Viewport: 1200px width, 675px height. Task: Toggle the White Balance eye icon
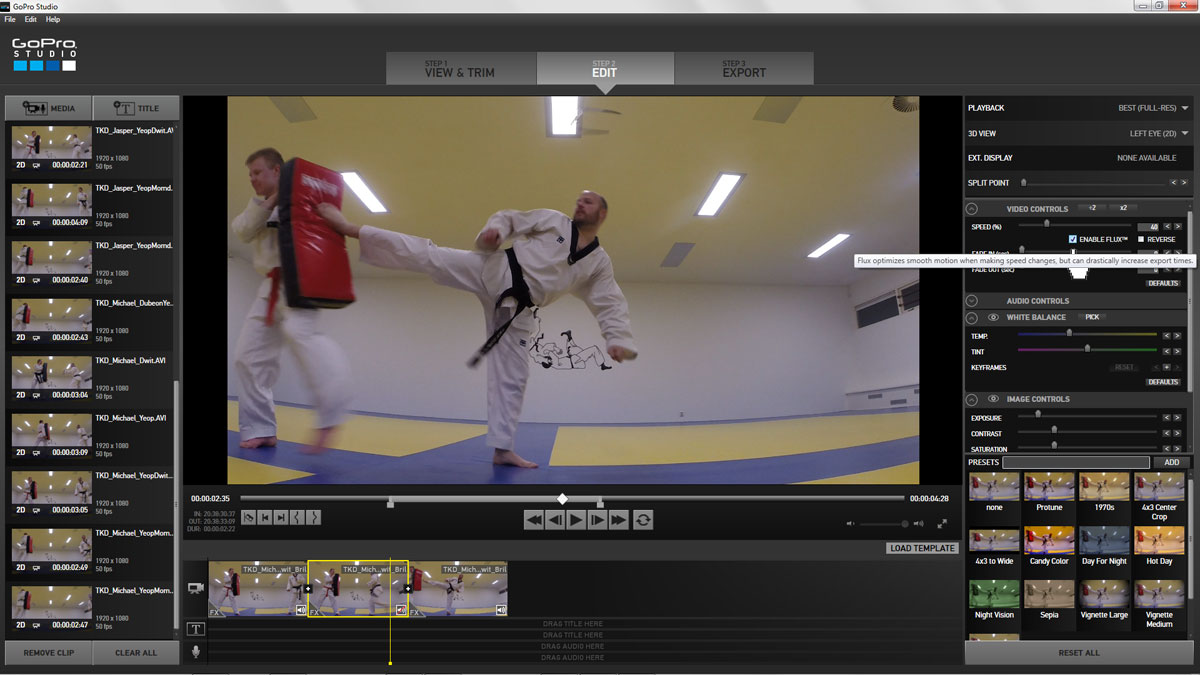pyautogui.click(x=993, y=317)
